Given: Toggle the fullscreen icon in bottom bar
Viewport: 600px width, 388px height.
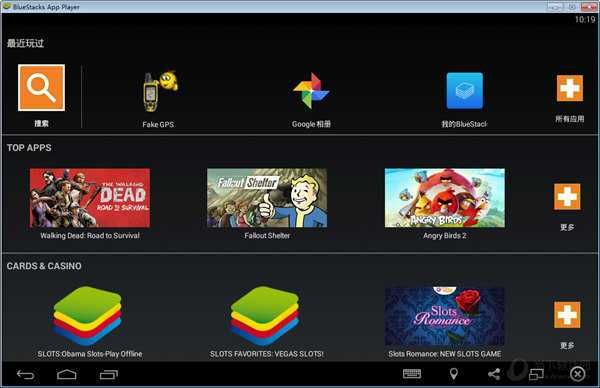Looking at the screenshot, I should (x=536, y=374).
